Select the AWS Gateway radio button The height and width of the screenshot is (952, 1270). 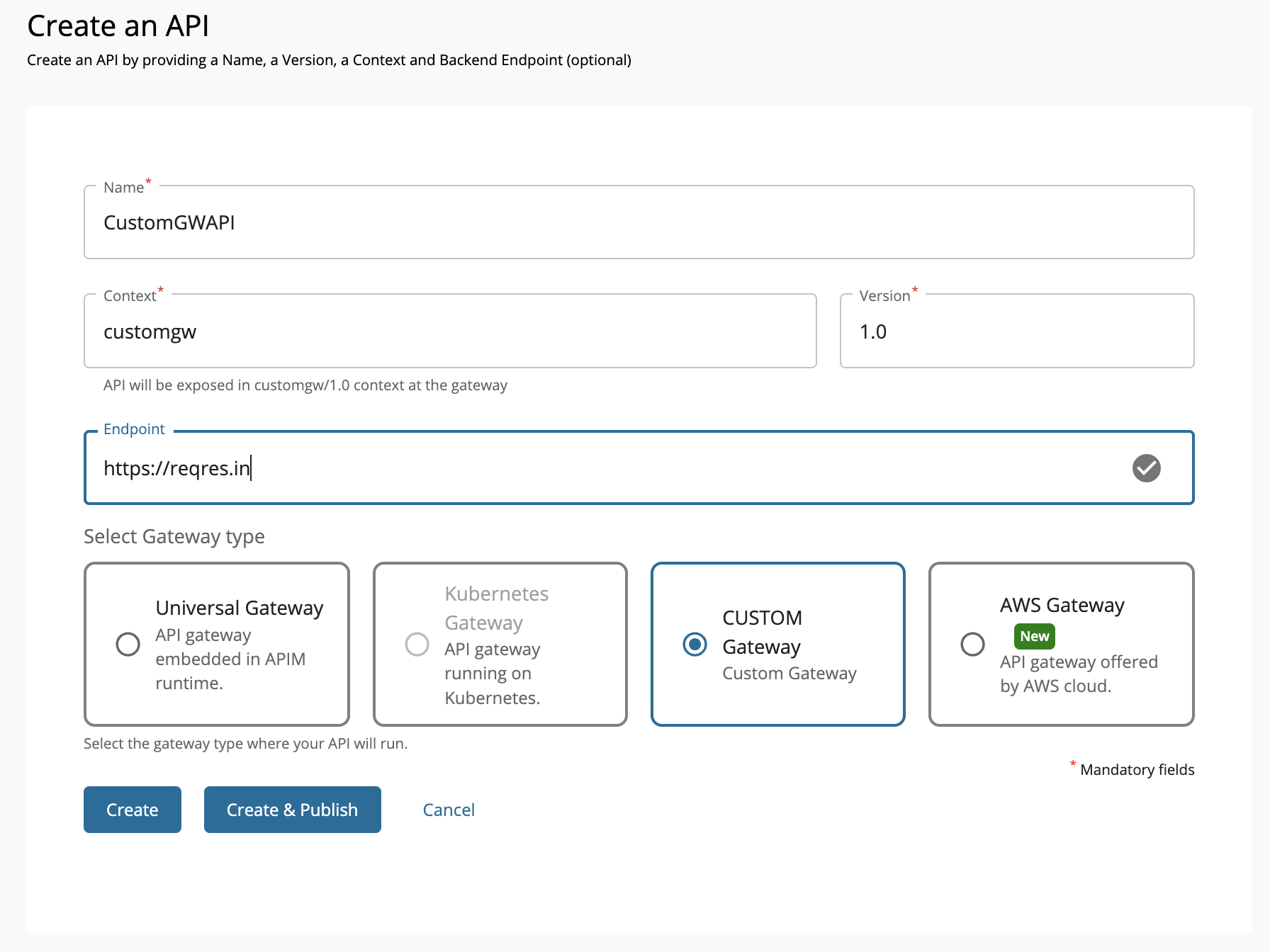(973, 645)
